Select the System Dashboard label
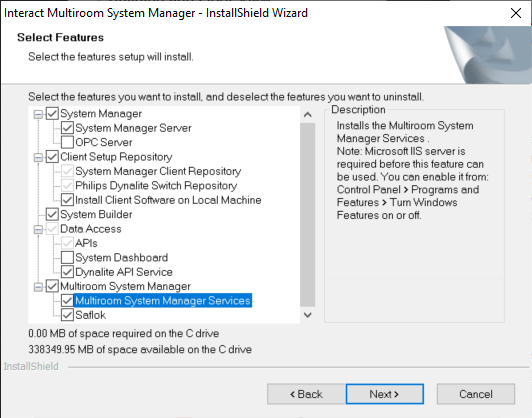The image size is (532, 418). pyautogui.click(x=121, y=258)
